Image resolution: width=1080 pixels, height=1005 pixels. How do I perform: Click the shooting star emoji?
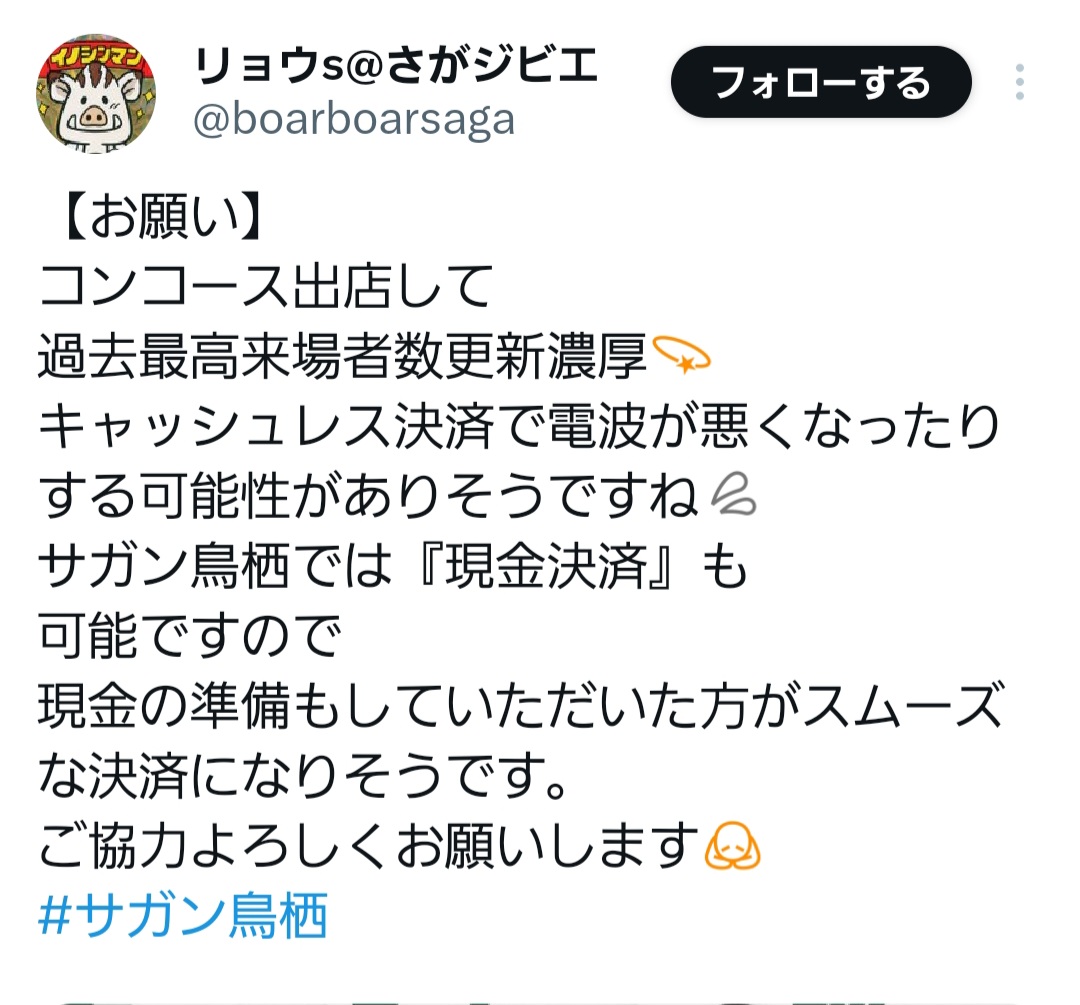point(681,355)
